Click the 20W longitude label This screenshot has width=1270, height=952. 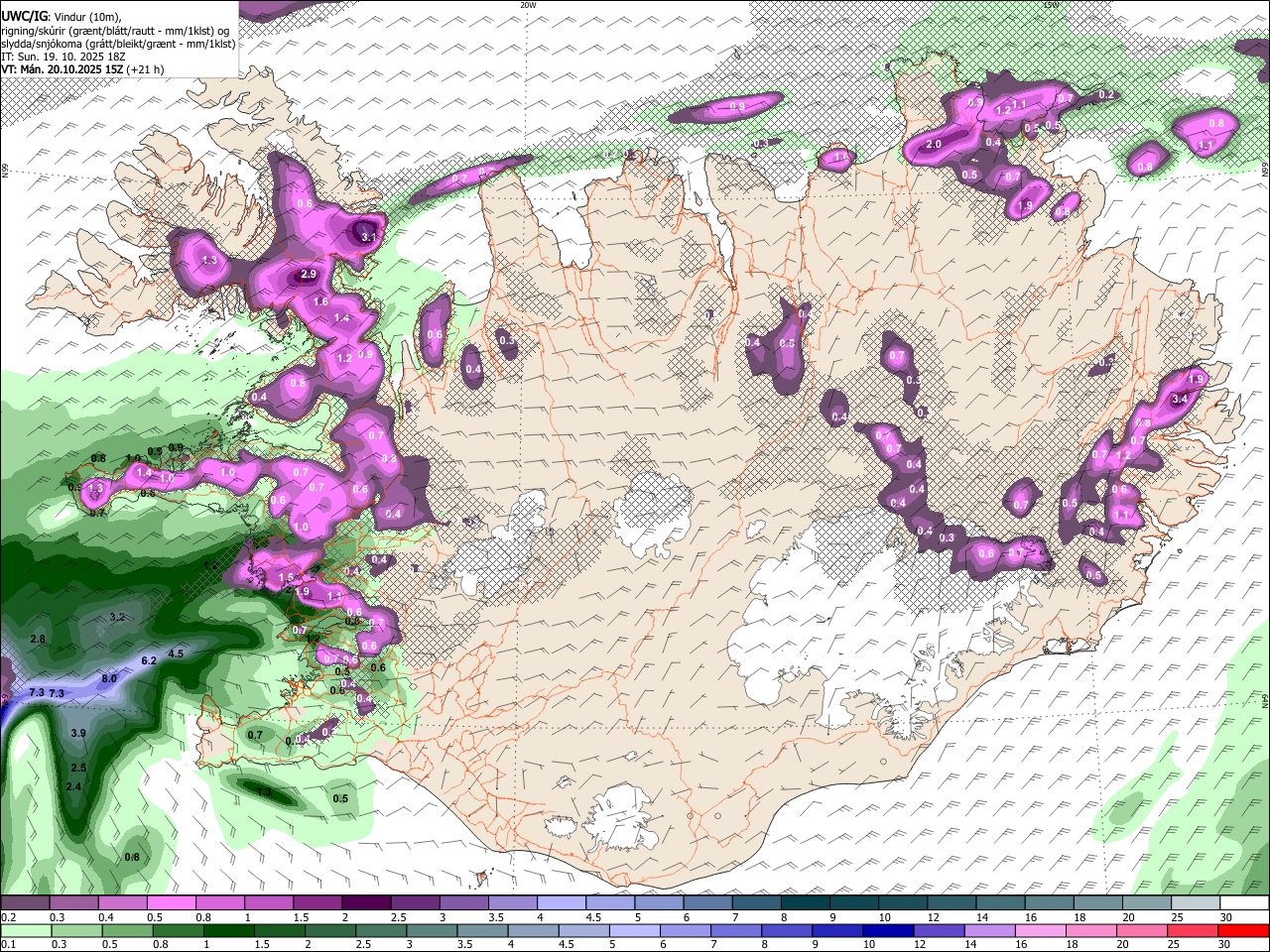(528, 5)
